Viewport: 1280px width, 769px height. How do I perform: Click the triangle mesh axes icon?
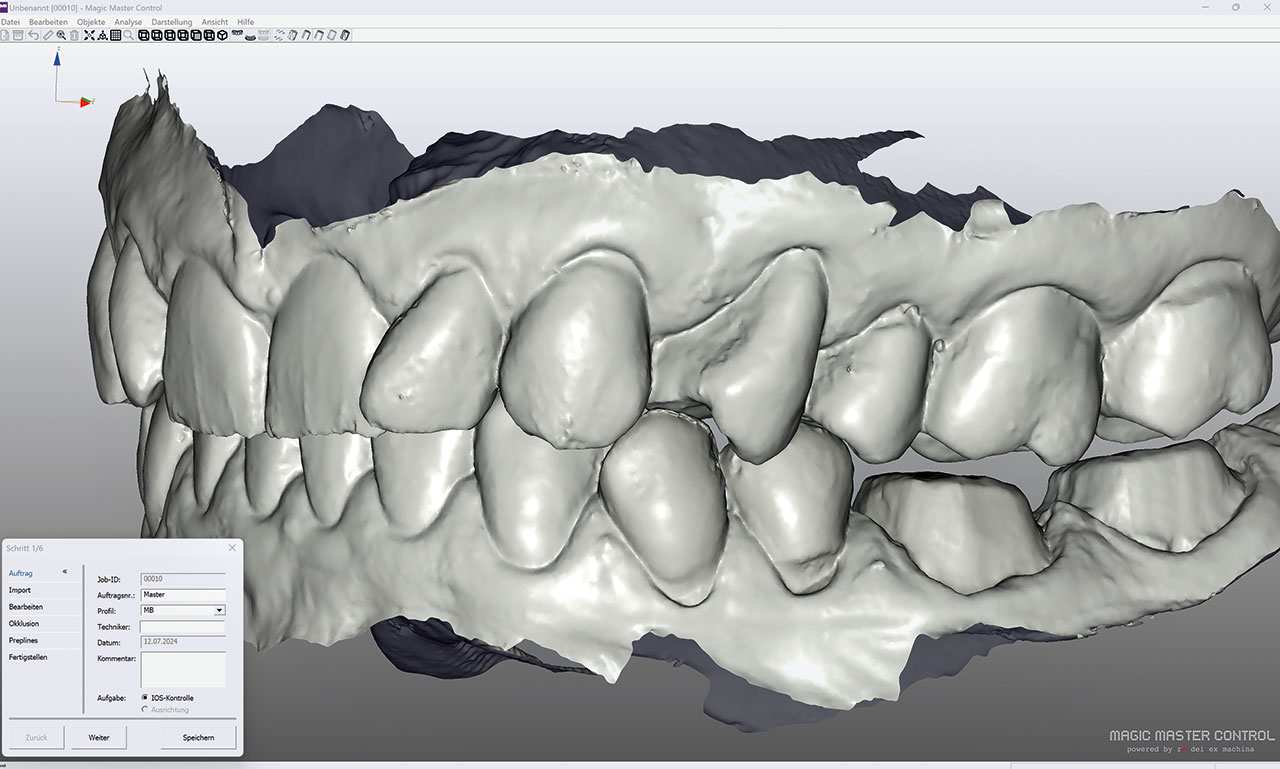[x=102, y=35]
